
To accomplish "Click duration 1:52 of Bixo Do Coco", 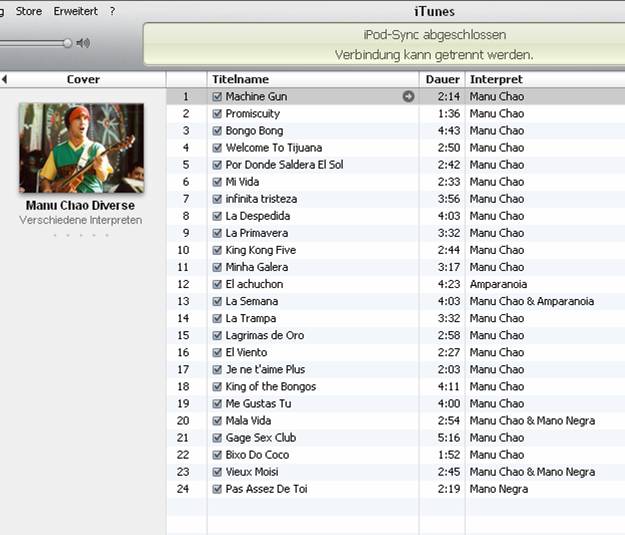I will pos(449,455).
